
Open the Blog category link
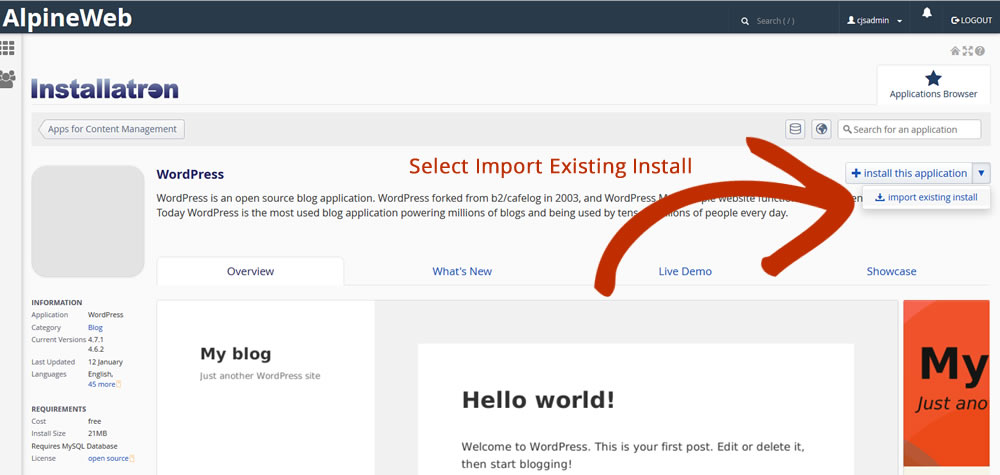tap(95, 327)
